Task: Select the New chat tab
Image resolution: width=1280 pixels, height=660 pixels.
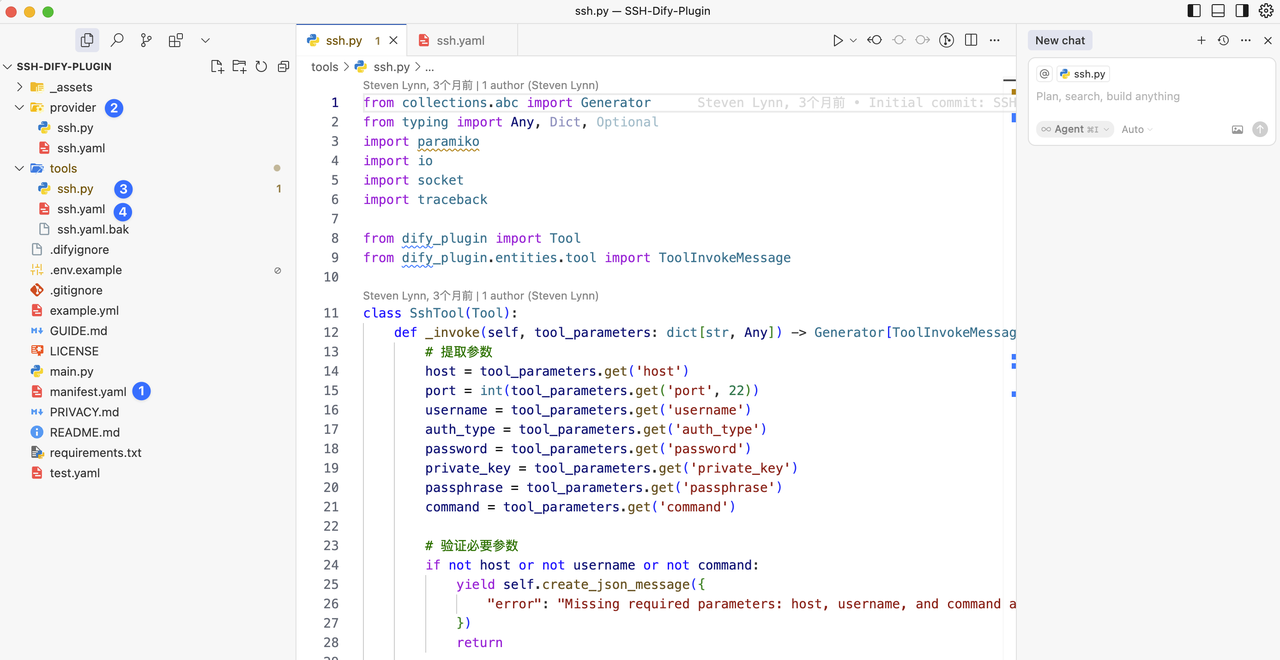Action: 1060,40
